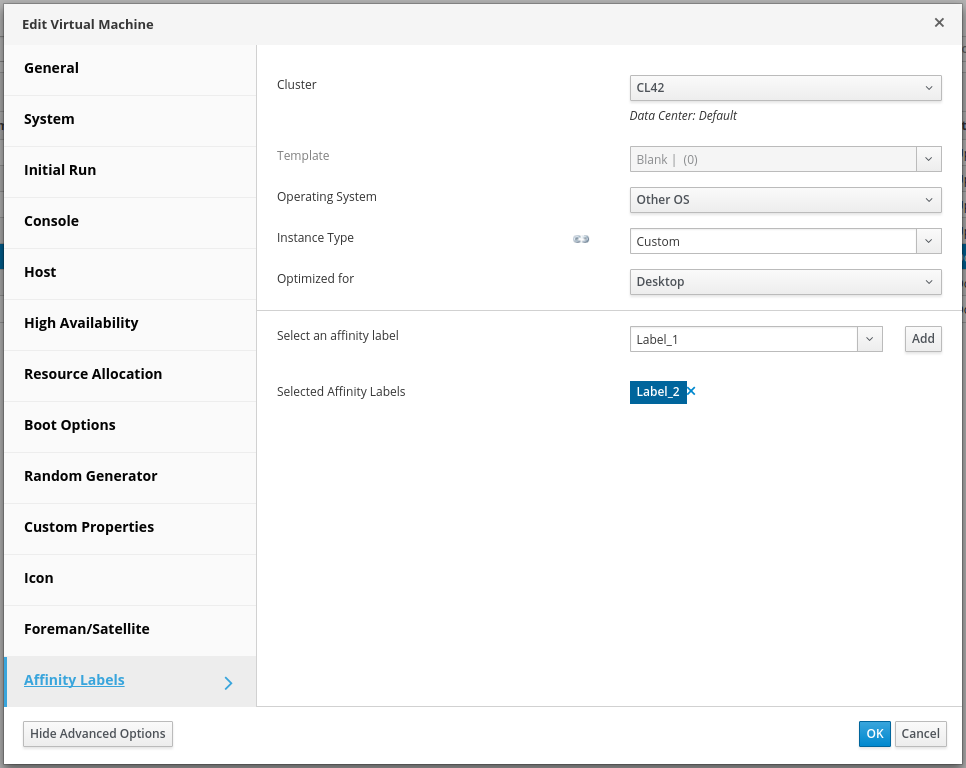966x768 pixels.
Task: Expand the affinity label selector arrow
Action: click(870, 339)
